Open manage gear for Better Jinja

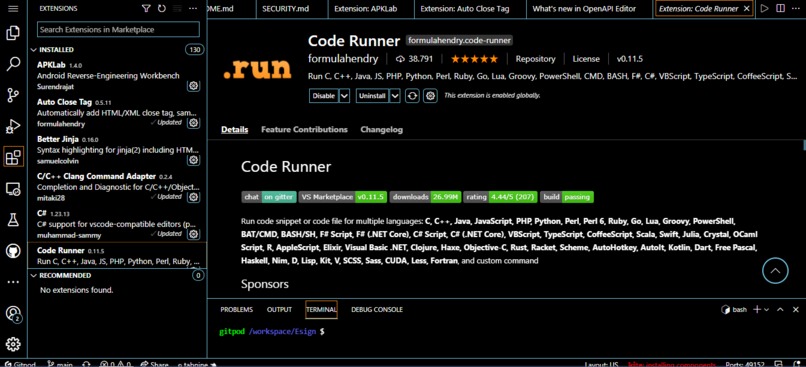193,160
